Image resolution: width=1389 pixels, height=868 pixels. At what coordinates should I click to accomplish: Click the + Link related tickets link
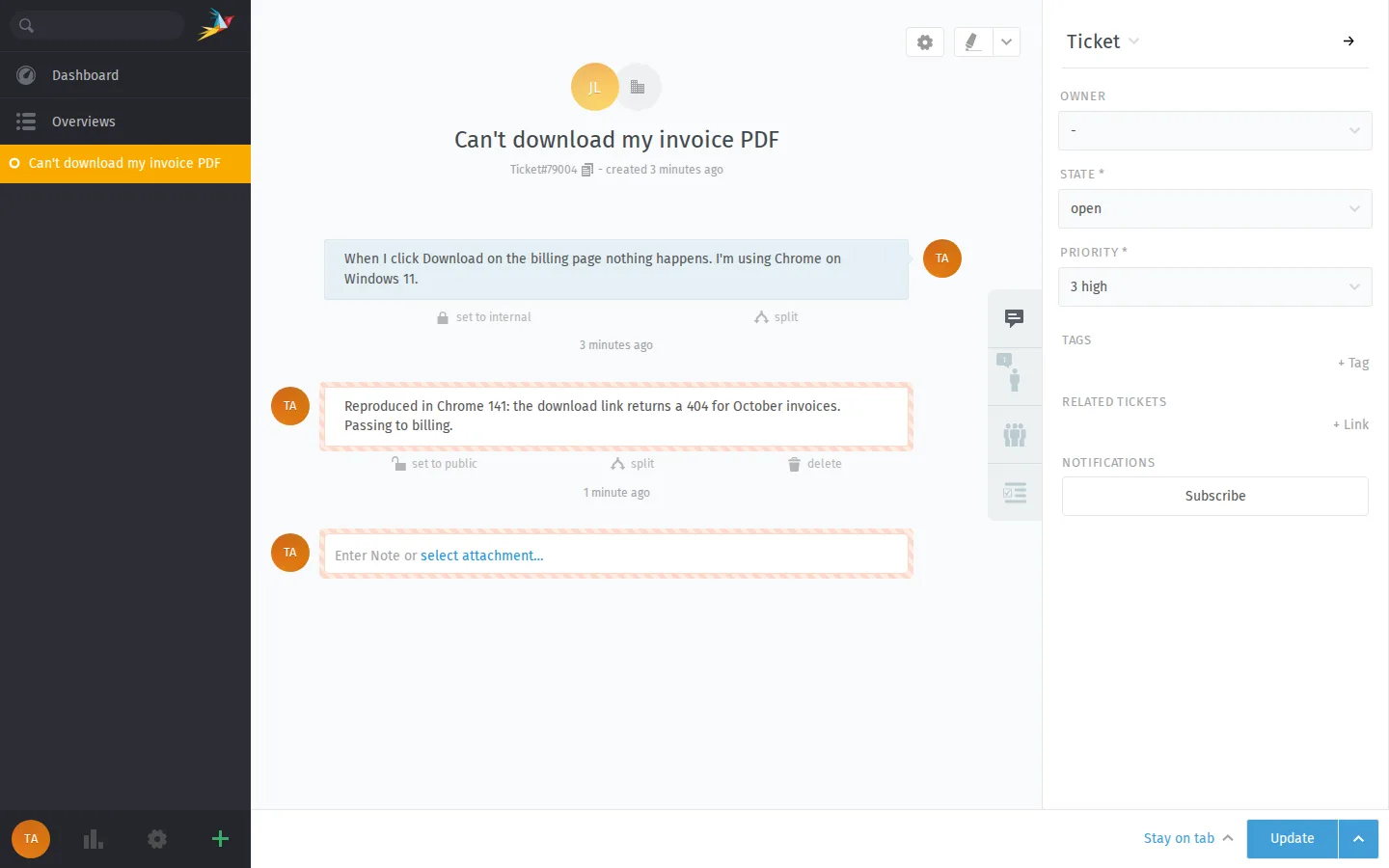pos(1350,424)
